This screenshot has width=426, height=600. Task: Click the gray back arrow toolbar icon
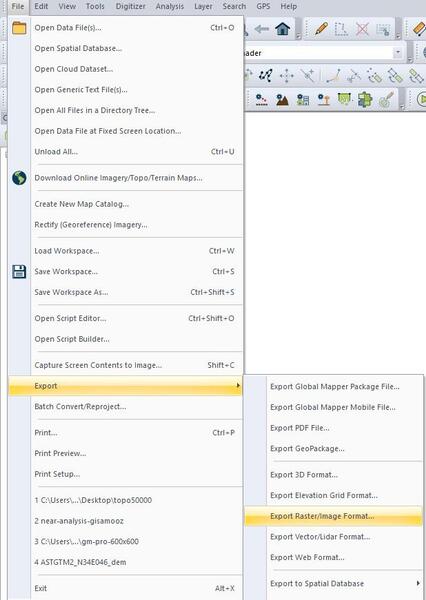[x=262, y=29]
